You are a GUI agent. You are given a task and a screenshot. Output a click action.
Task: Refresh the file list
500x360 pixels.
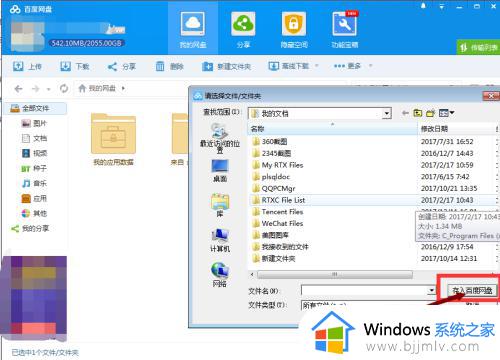64,88
